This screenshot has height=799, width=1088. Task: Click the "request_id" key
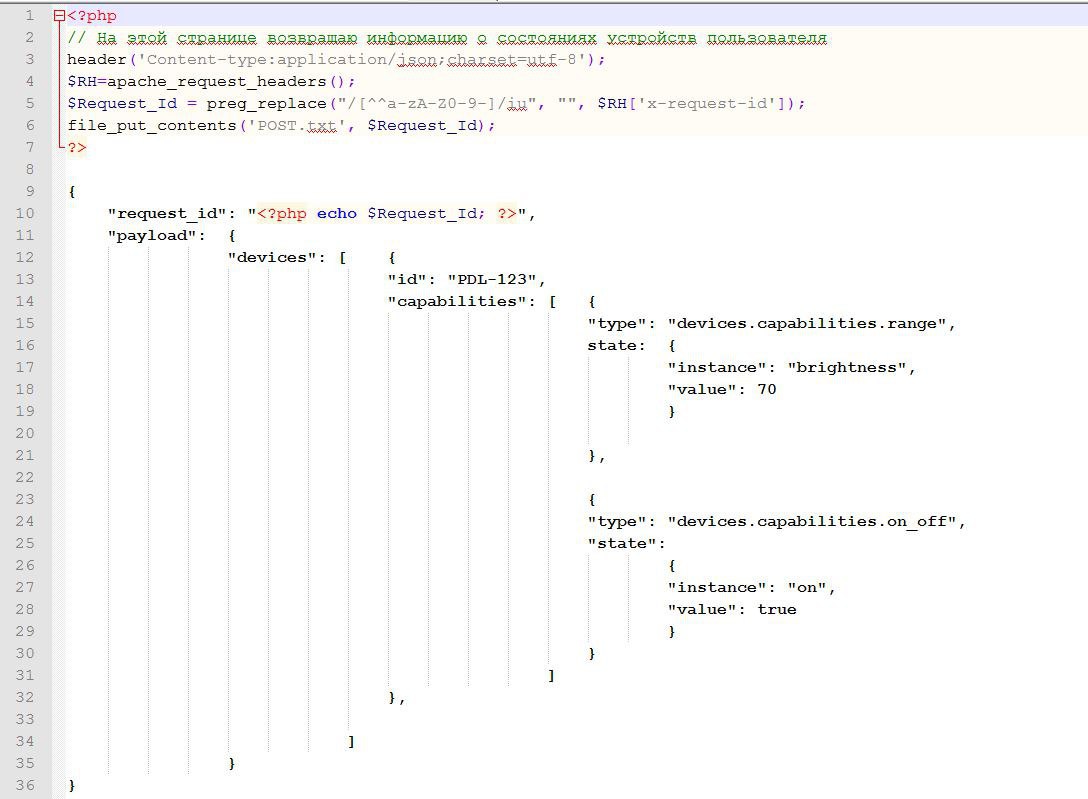[x=167, y=214]
